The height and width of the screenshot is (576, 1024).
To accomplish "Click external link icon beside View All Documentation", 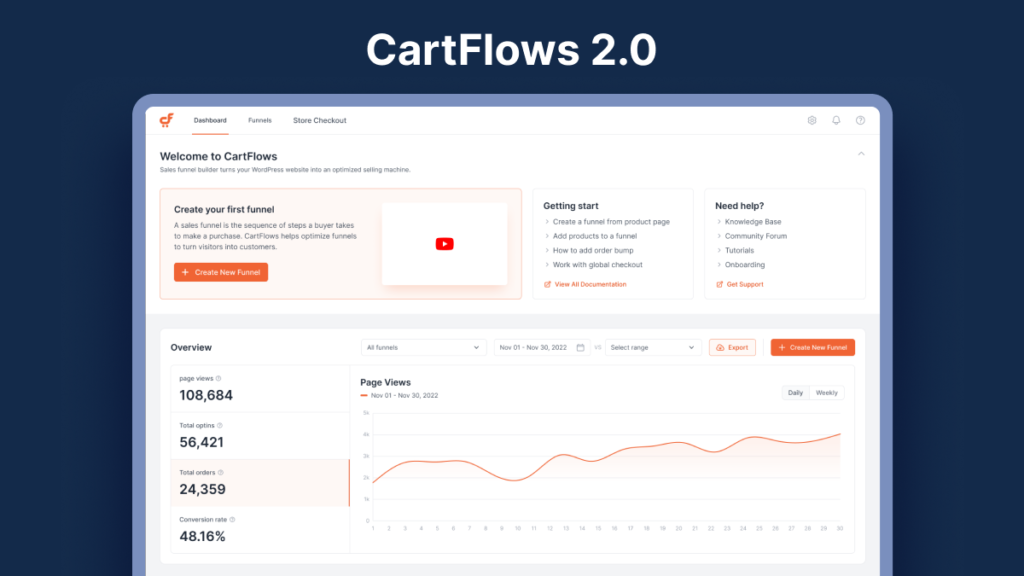I will point(547,284).
